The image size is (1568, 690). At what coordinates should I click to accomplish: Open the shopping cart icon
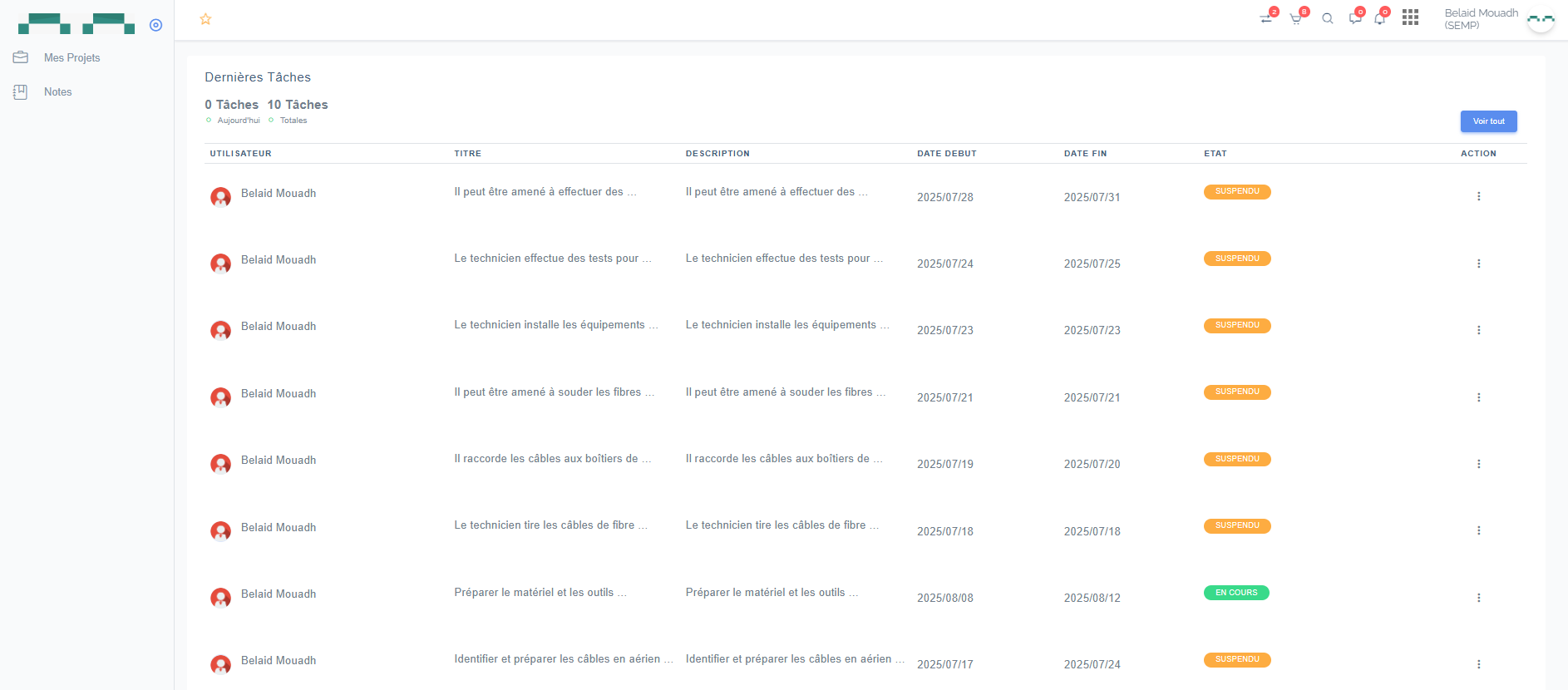pos(1296,18)
